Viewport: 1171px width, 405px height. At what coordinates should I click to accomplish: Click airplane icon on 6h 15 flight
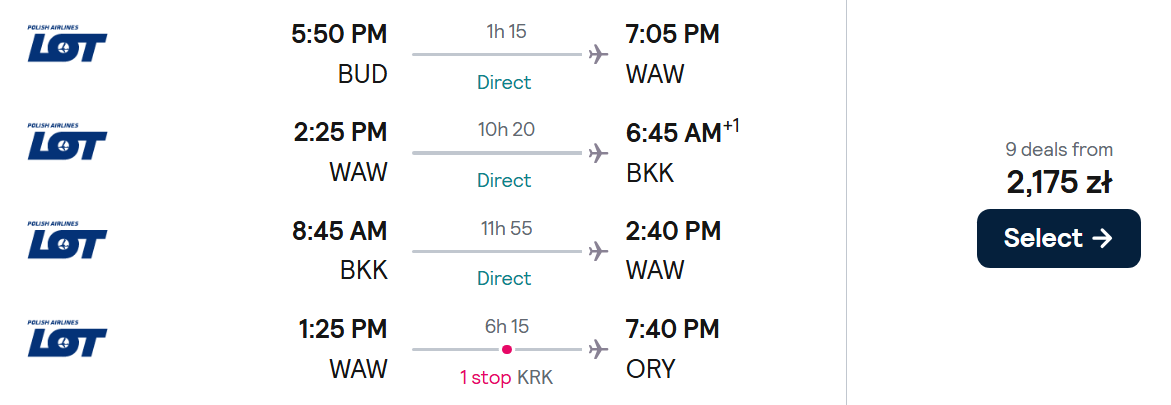tap(597, 349)
